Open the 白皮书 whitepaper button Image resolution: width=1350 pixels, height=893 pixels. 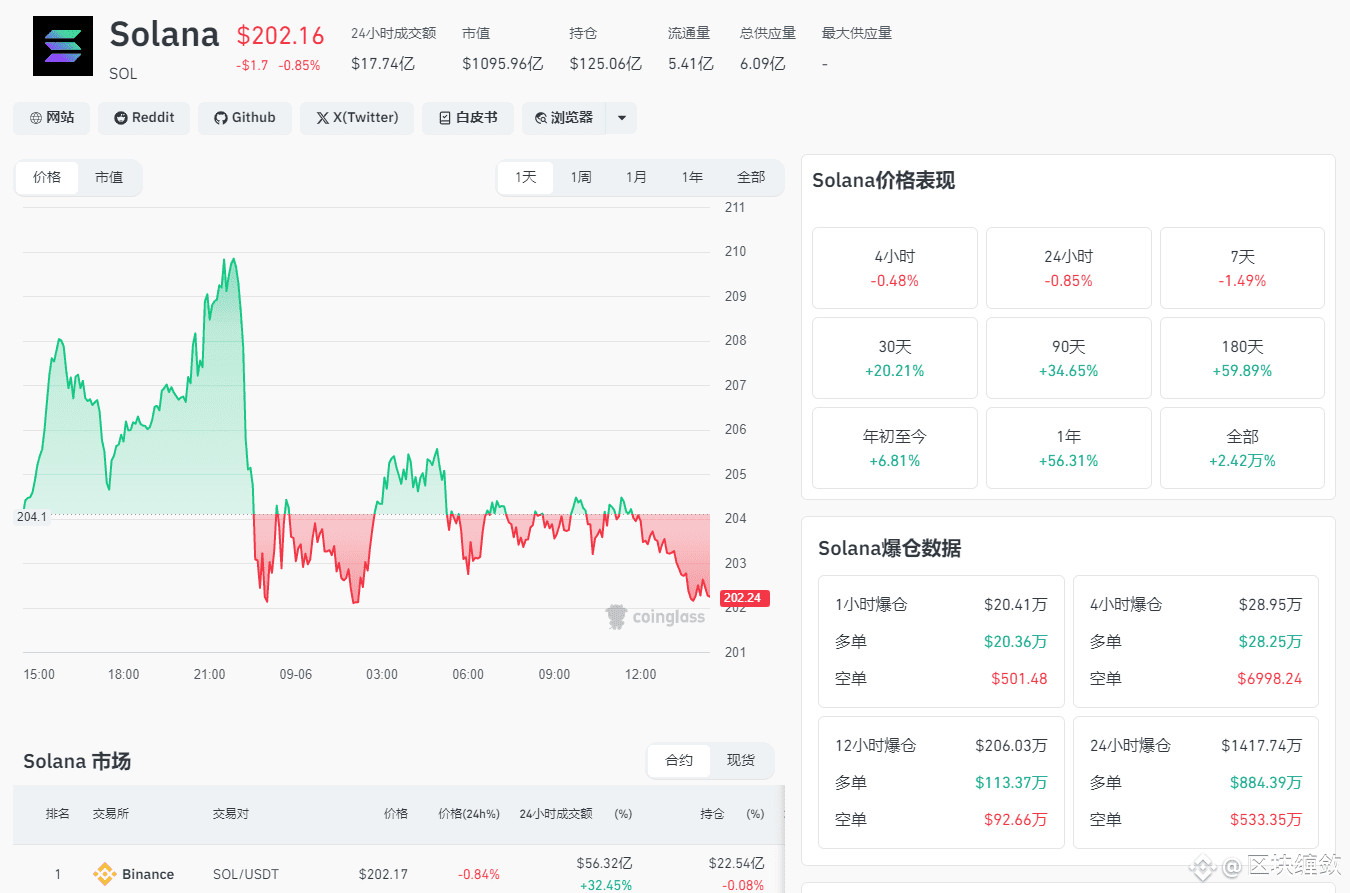(467, 118)
